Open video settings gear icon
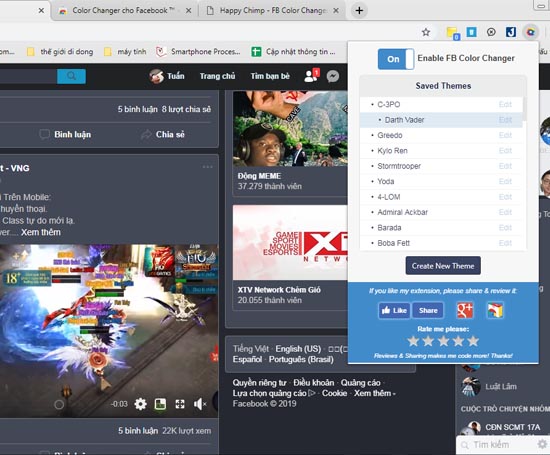Viewport: 550px width, 455px height. click(140, 404)
